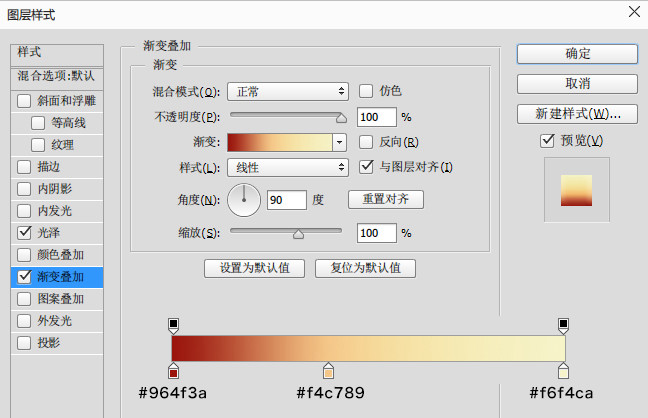Click 复位为默认值 button

pyautogui.click(x=365, y=268)
